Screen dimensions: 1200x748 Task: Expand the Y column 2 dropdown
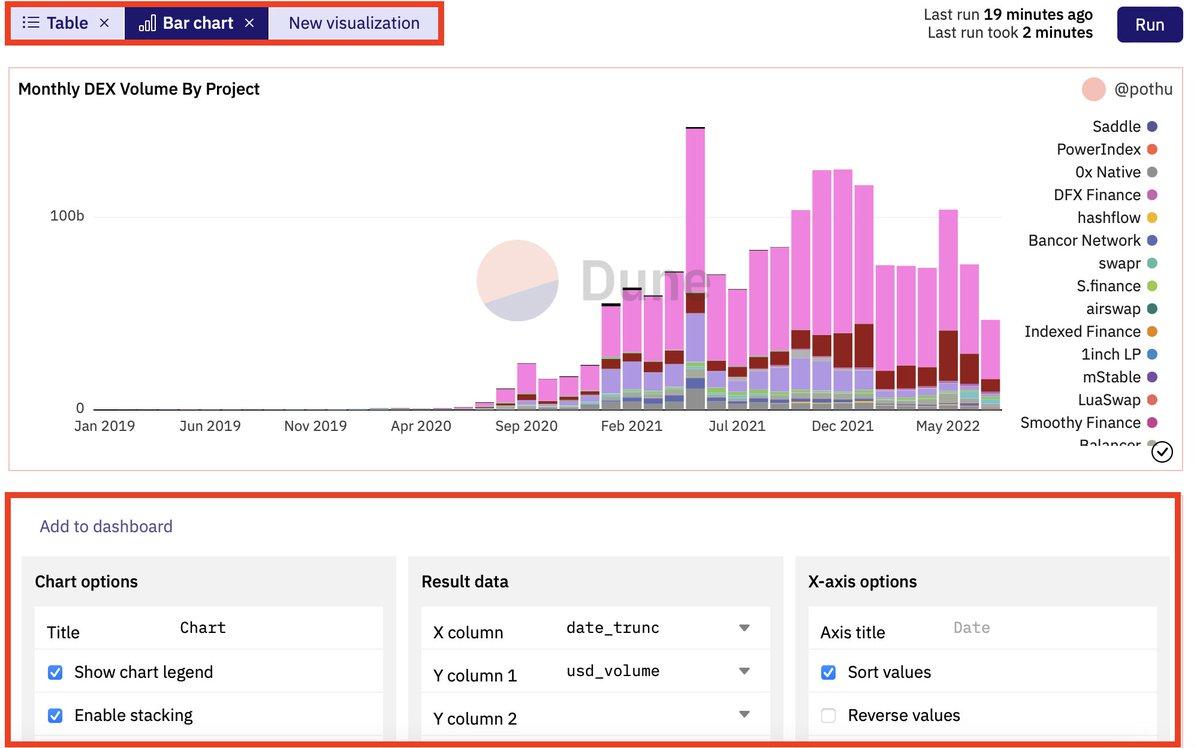pos(744,714)
